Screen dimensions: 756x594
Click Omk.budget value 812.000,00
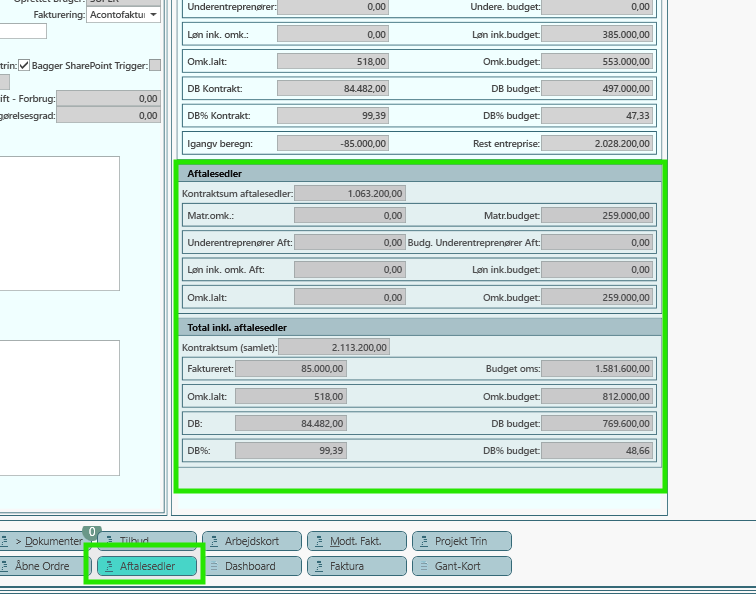(x=597, y=396)
